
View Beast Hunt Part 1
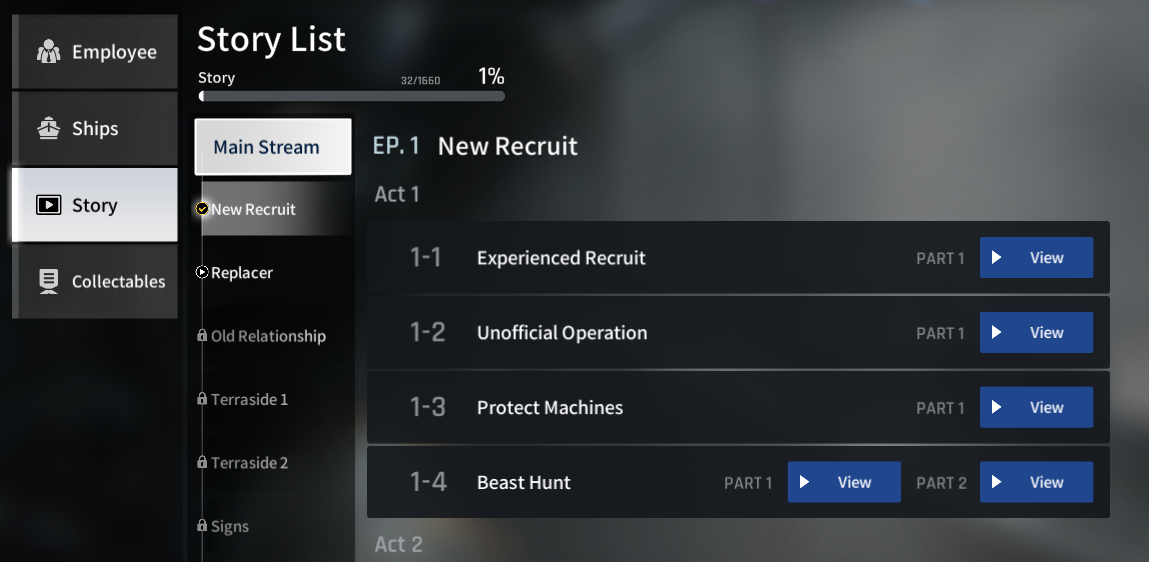843,482
